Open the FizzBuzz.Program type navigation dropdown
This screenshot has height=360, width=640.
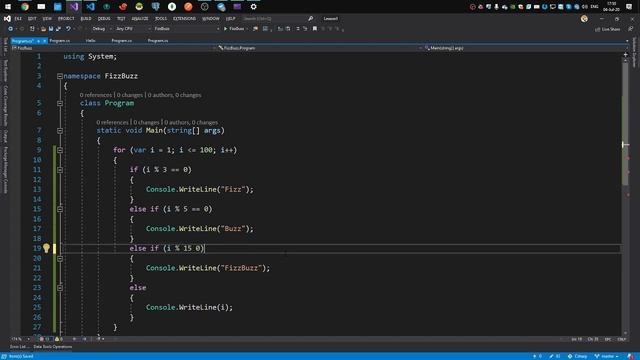(318, 48)
